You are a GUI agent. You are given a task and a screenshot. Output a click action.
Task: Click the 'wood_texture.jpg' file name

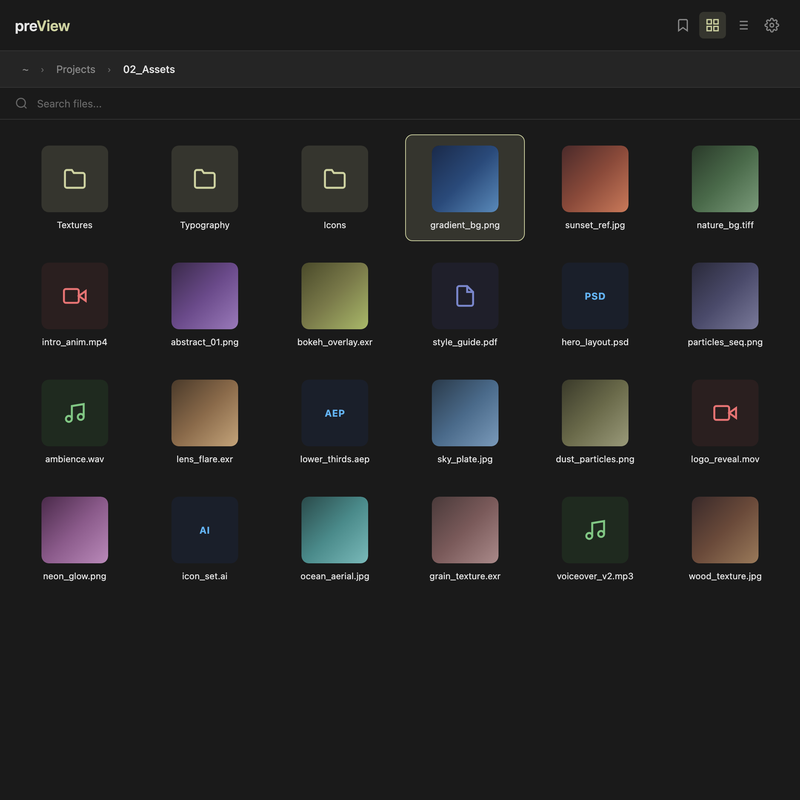[725, 576]
